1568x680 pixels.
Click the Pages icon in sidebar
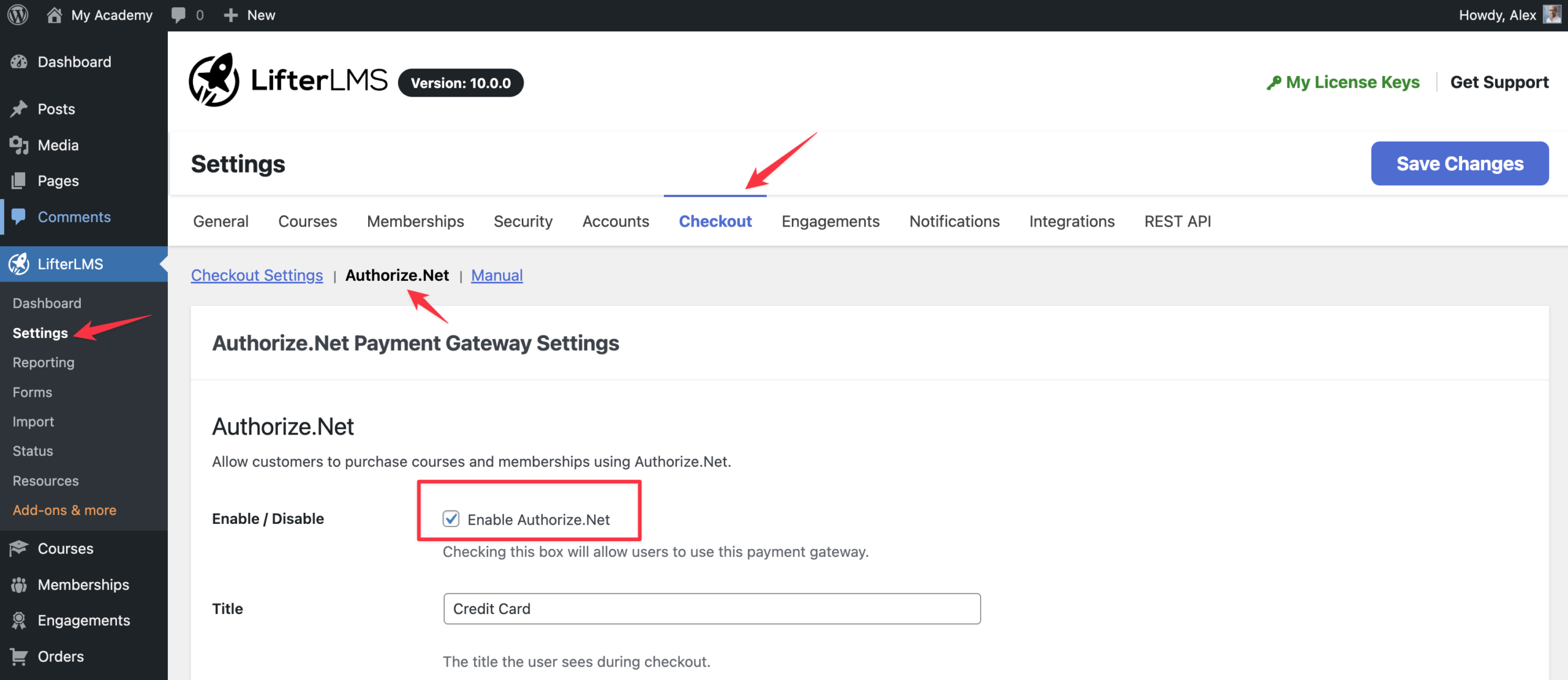pyautogui.click(x=19, y=181)
